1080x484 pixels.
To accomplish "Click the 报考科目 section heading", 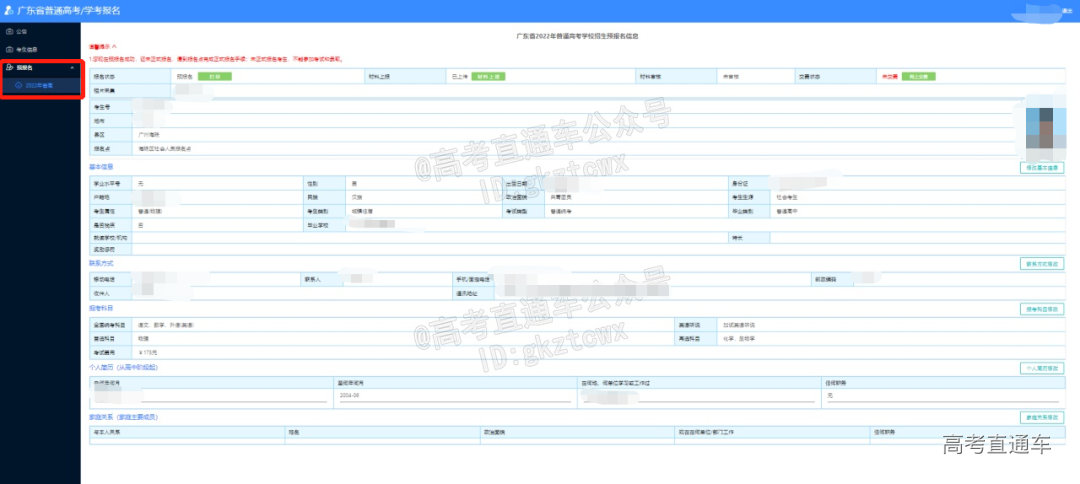I will pos(101,308).
